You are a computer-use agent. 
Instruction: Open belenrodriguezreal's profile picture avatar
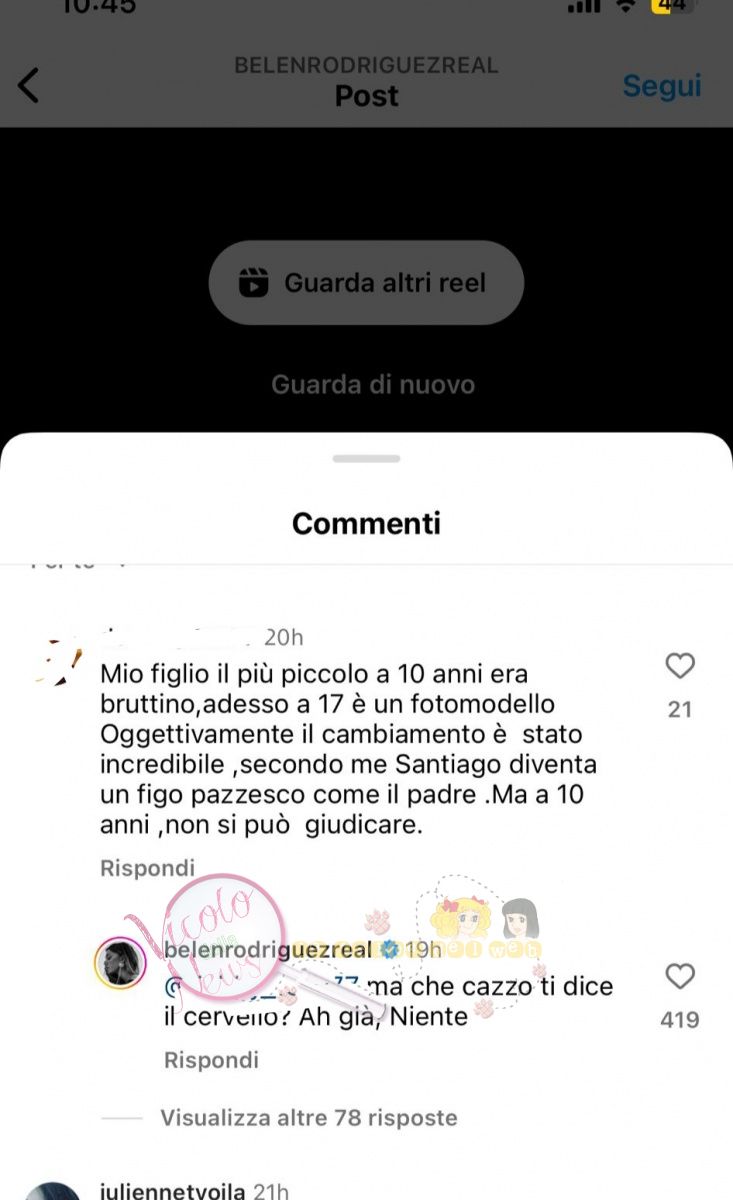coord(120,963)
